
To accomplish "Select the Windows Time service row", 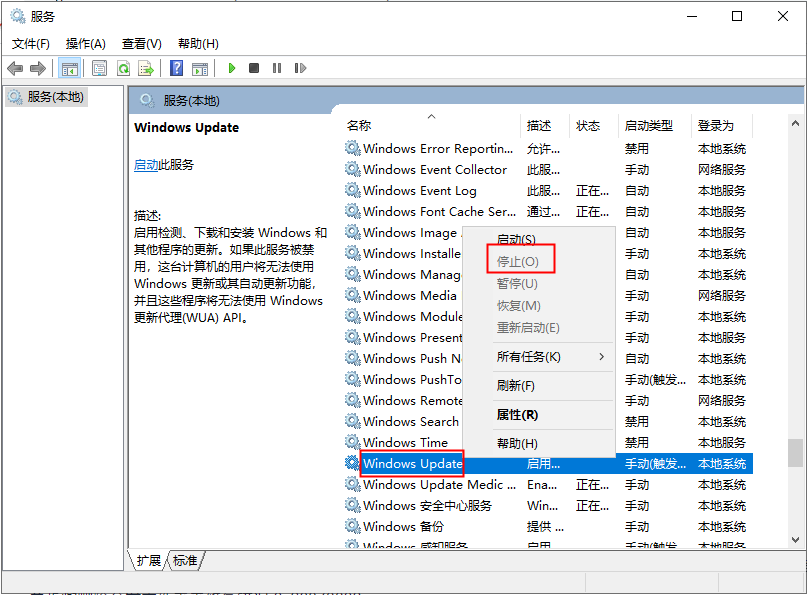I will tap(405, 443).
